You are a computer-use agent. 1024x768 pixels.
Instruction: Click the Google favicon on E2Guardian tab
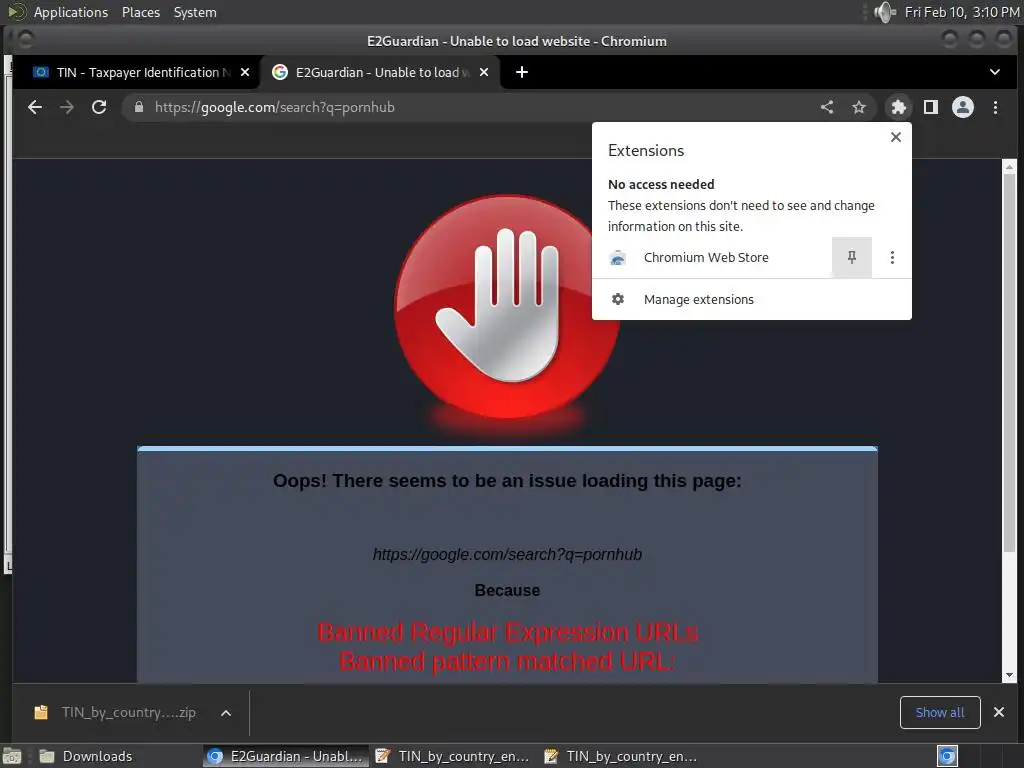[280, 72]
